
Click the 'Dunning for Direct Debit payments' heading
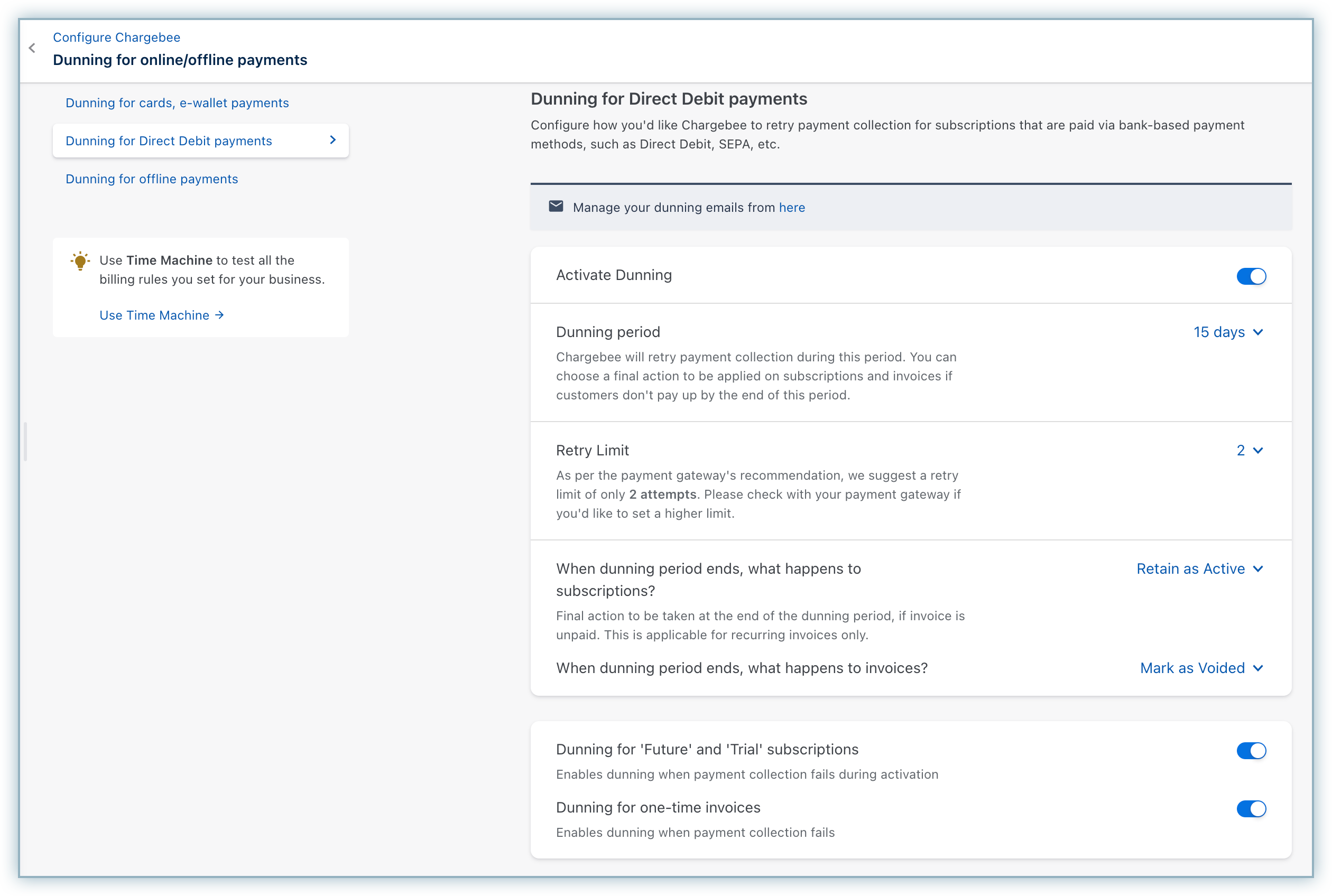click(669, 99)
